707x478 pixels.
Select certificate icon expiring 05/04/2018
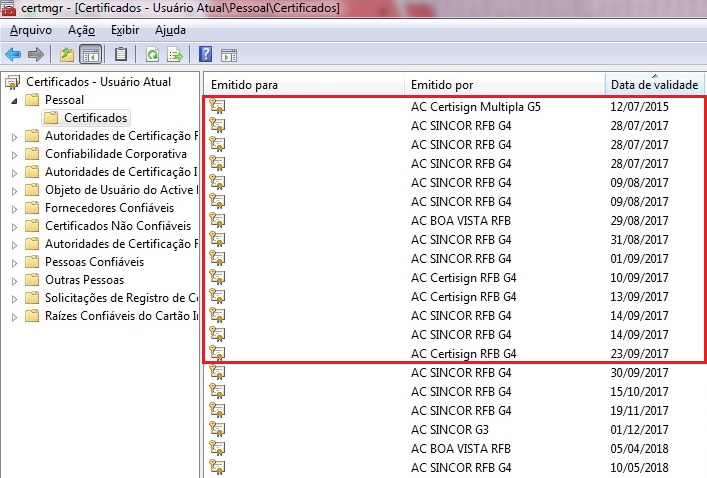click(x=217, y=448)
